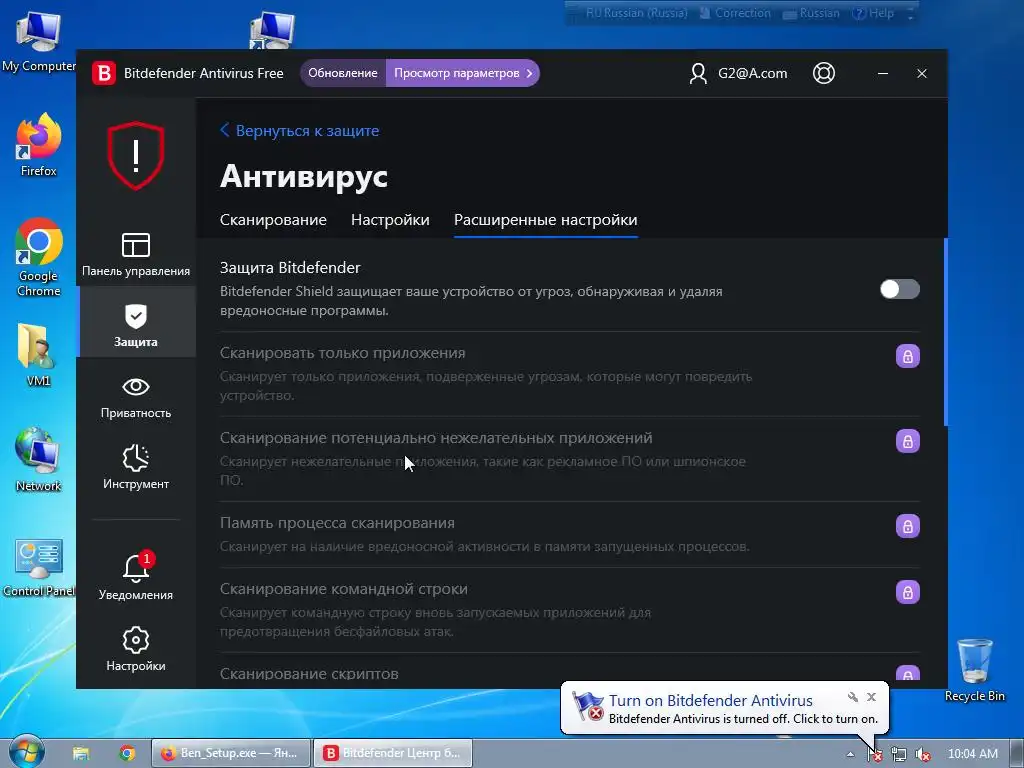This screenshot has width=1024, height=768.
Task: Go back via Вернуться к защите link
Action: 300,131
